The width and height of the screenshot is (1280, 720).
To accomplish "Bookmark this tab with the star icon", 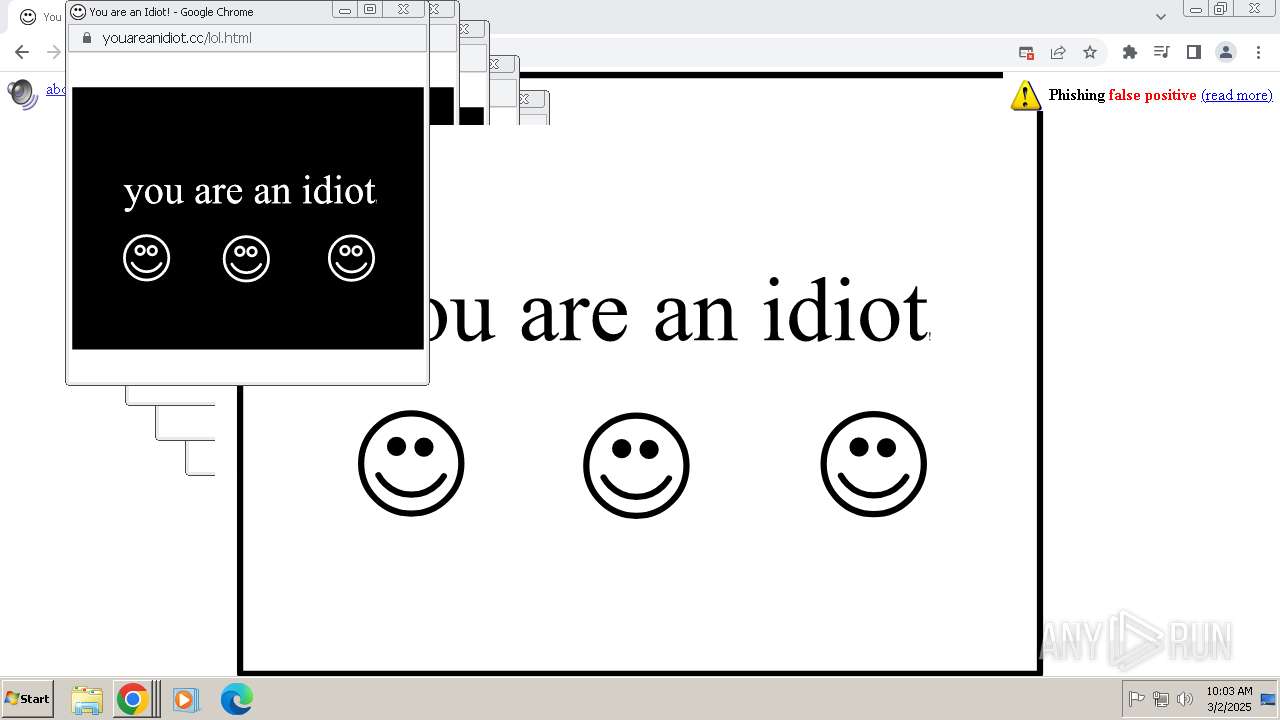I will click(1090, 53).
